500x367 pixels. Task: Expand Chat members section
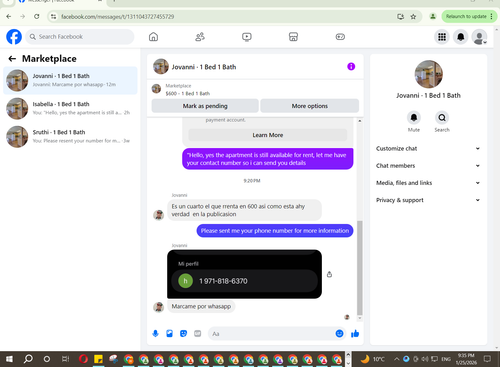pyautogui.click(x=428, y=166)
